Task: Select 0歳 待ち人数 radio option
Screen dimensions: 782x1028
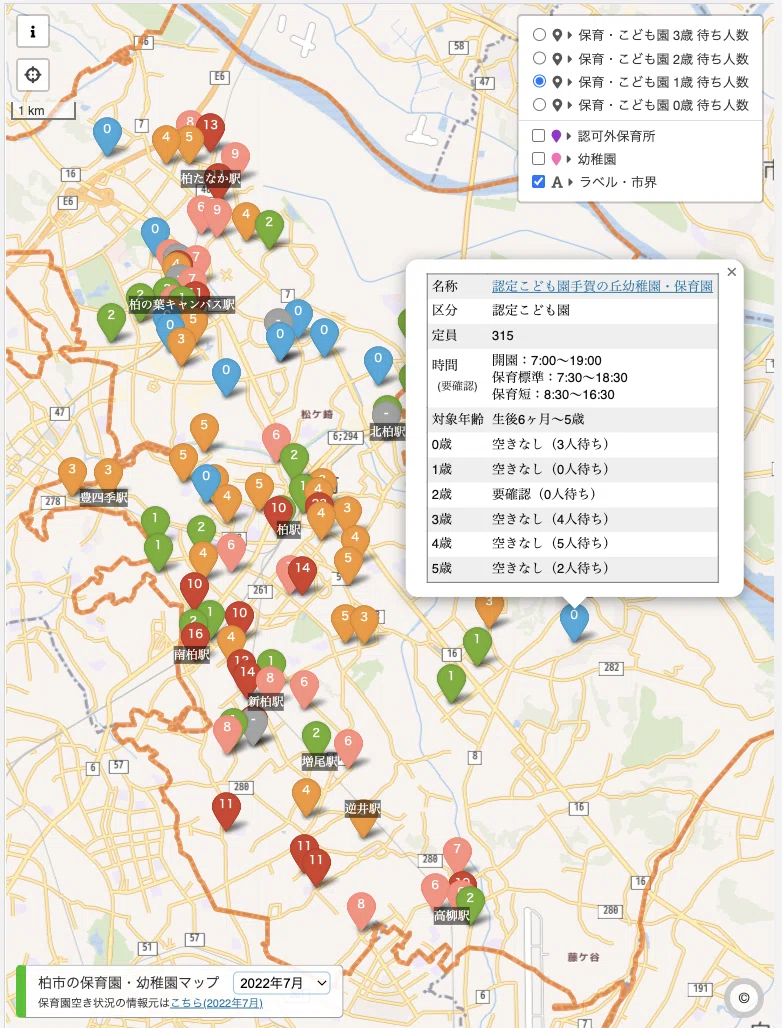Action: pyautogui.click(x=539, y=104)
